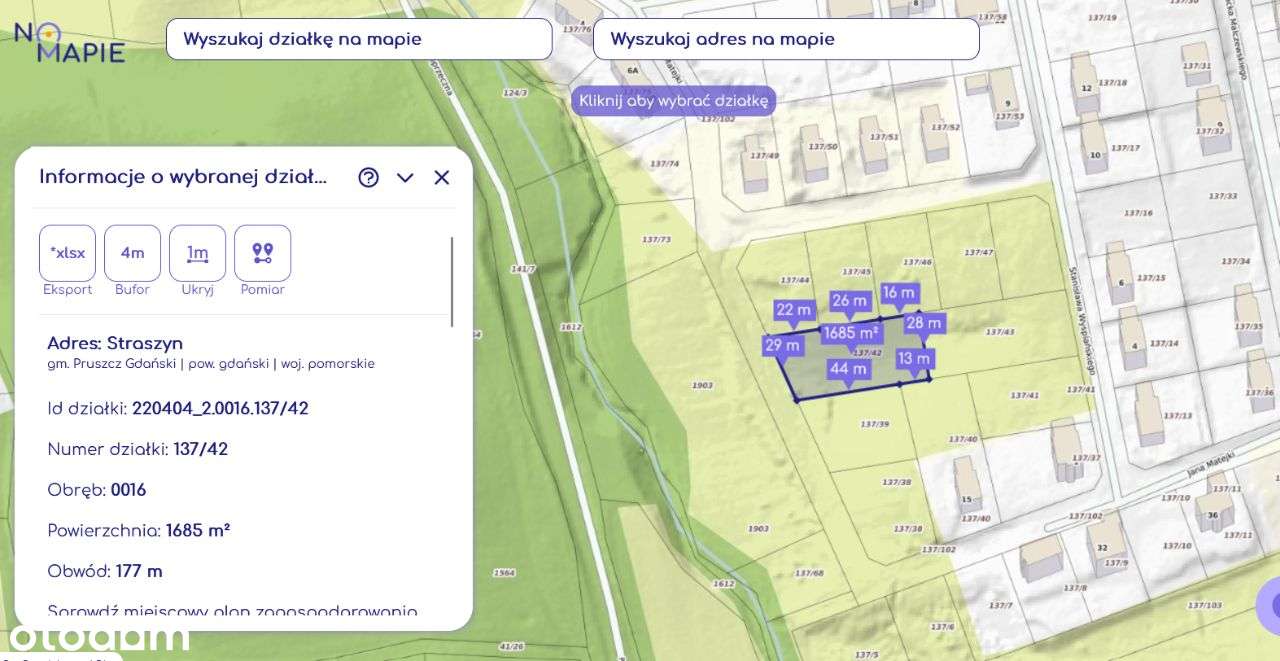Click the 29 m dimension label
This screenshot has width=1280, height=661.
[x=783, y=345]
